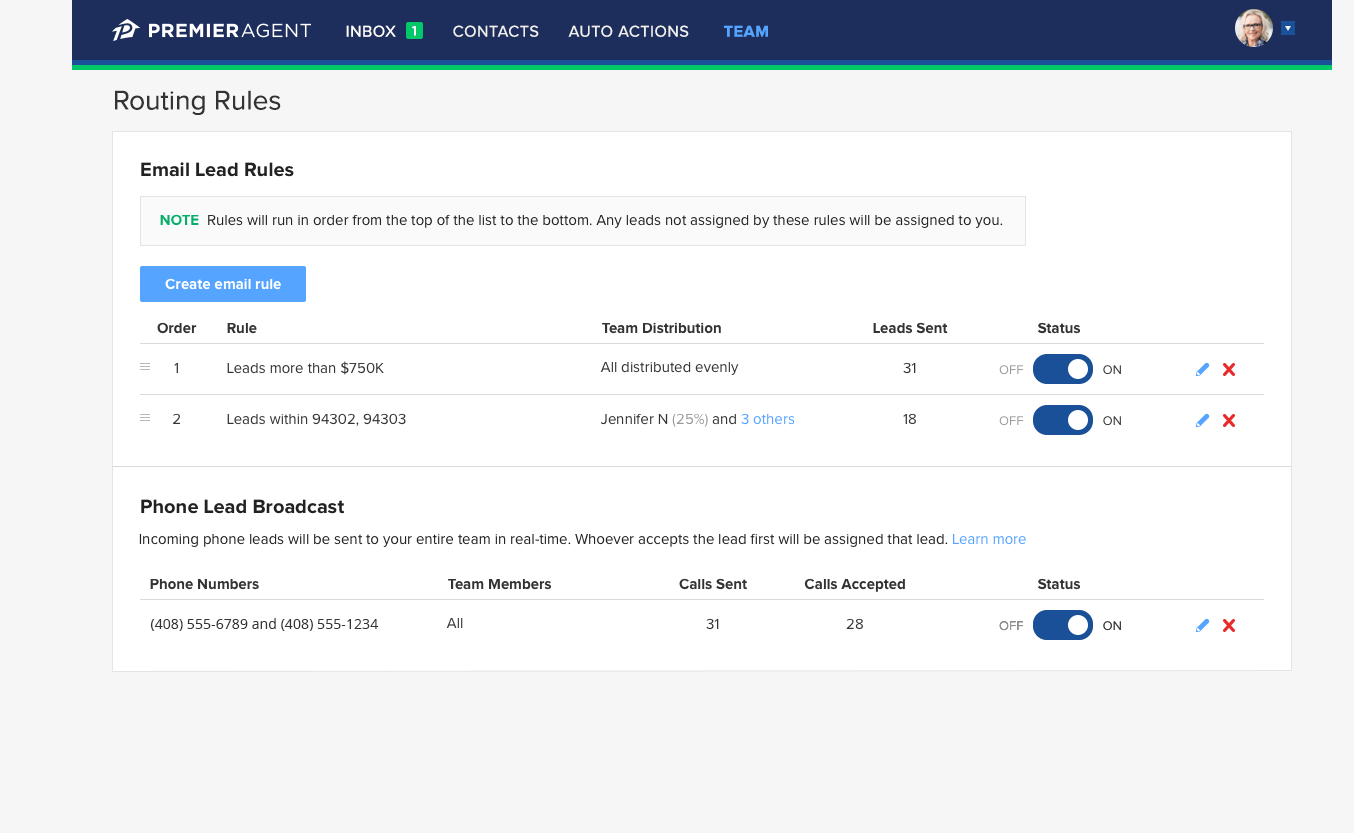The image size is (1354, 833).
Task: Delete the "Leads within 94302, 94303" rule
Action: point(1229,420)
